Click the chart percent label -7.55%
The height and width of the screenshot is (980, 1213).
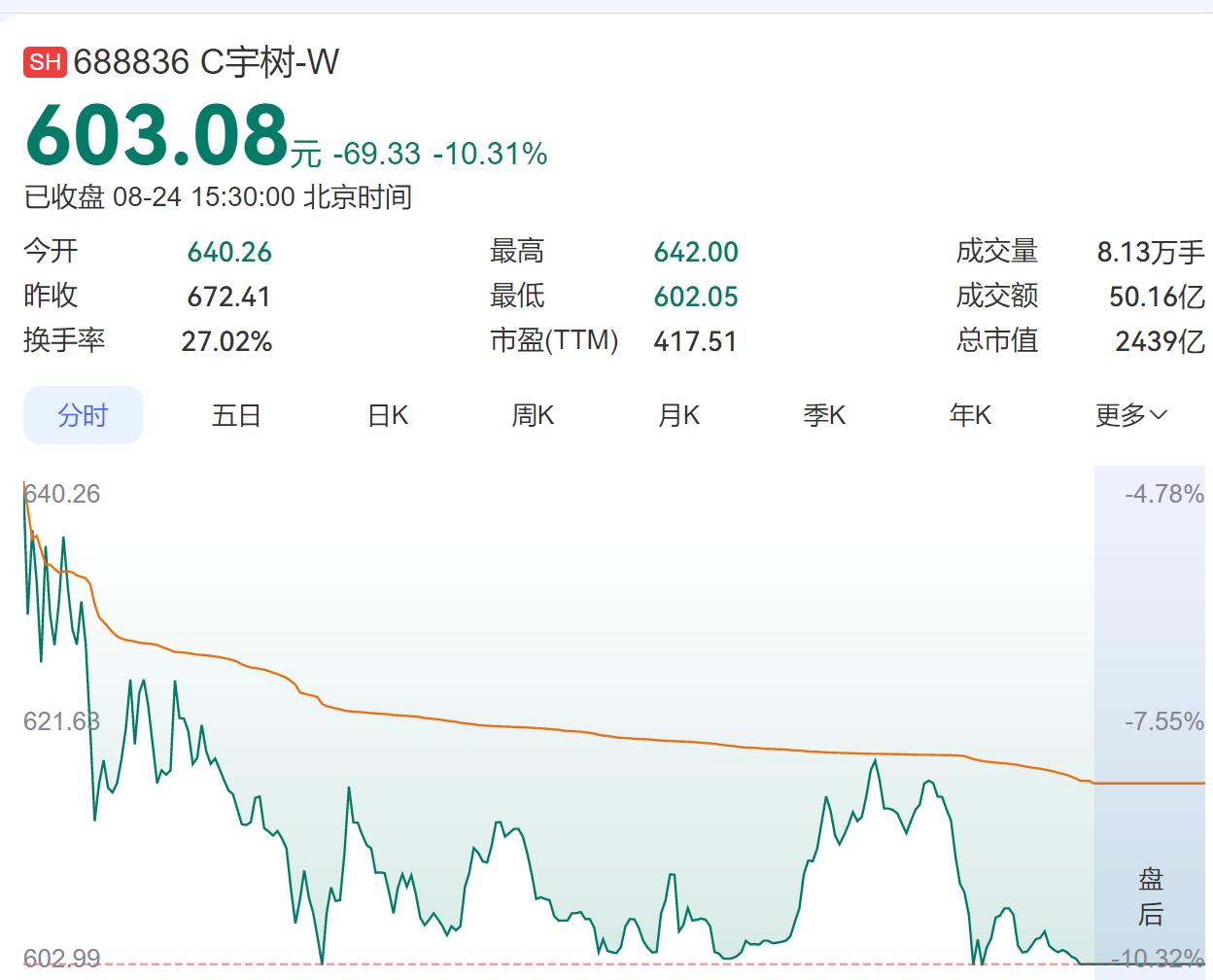[x=1164, y=721]
